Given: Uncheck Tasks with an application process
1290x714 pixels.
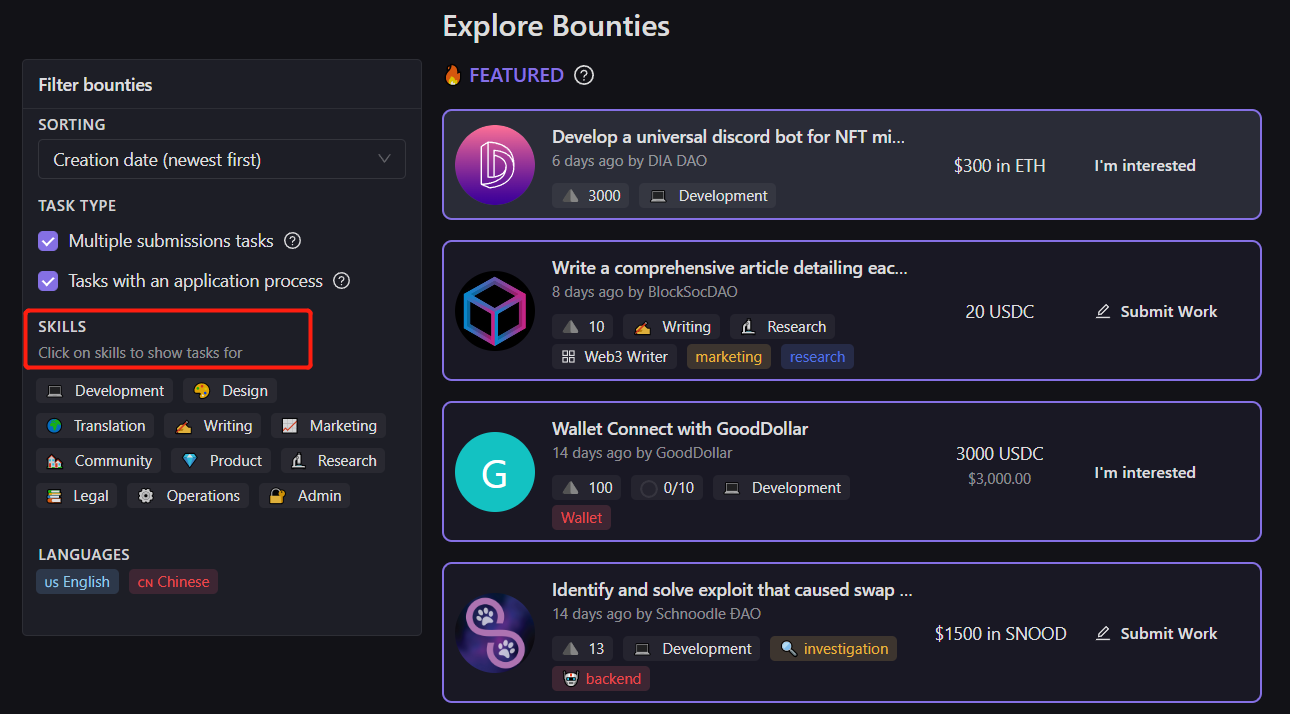Looking at the screenshot, I should 48,281.
